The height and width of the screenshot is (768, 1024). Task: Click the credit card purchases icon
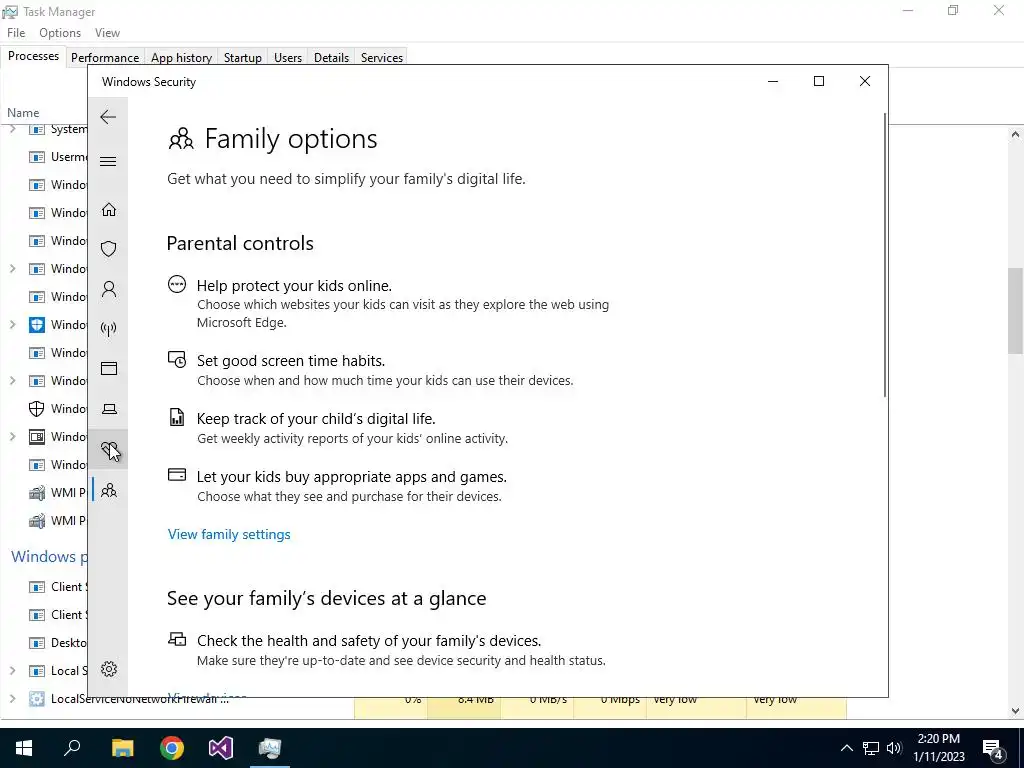point(177,475)
